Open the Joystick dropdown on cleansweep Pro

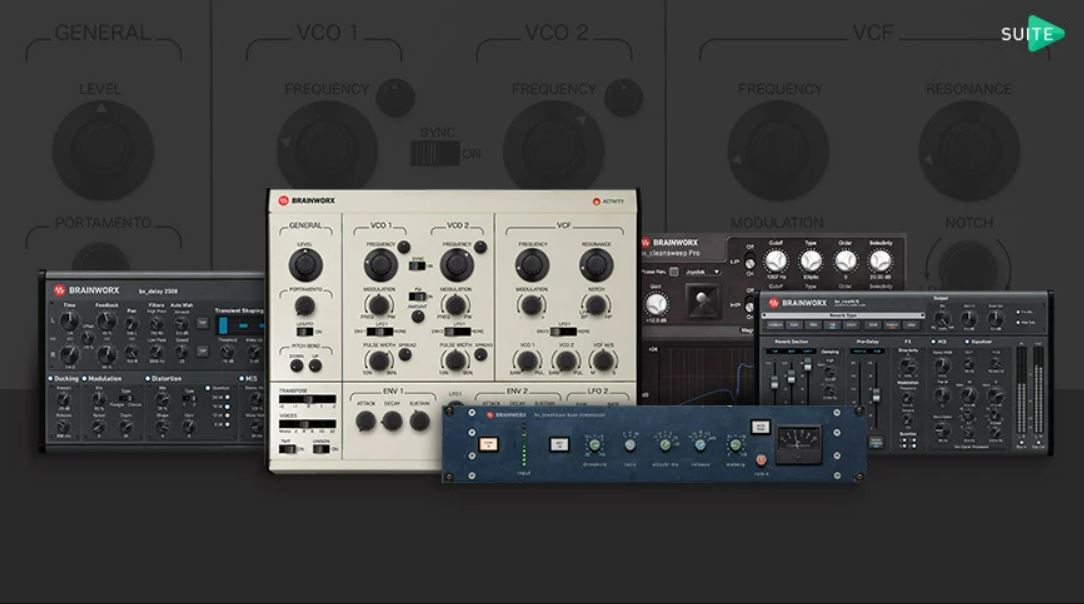click(701, 272)
